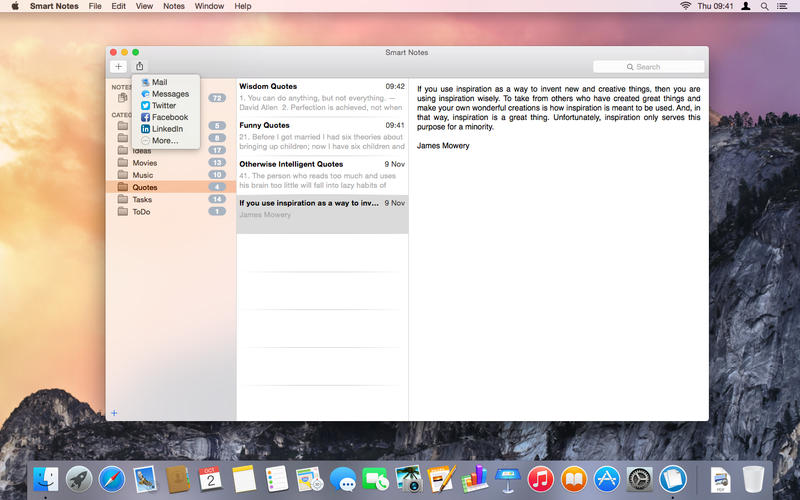Open the Tasks category
This screenshot has height=500, width=800.
pos(171,199)
